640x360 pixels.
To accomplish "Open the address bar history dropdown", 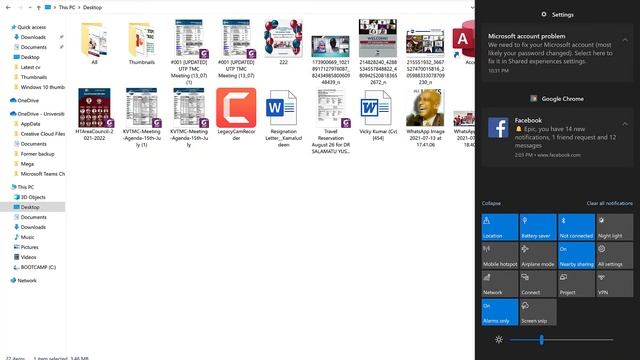I will (x=472, y=7).
